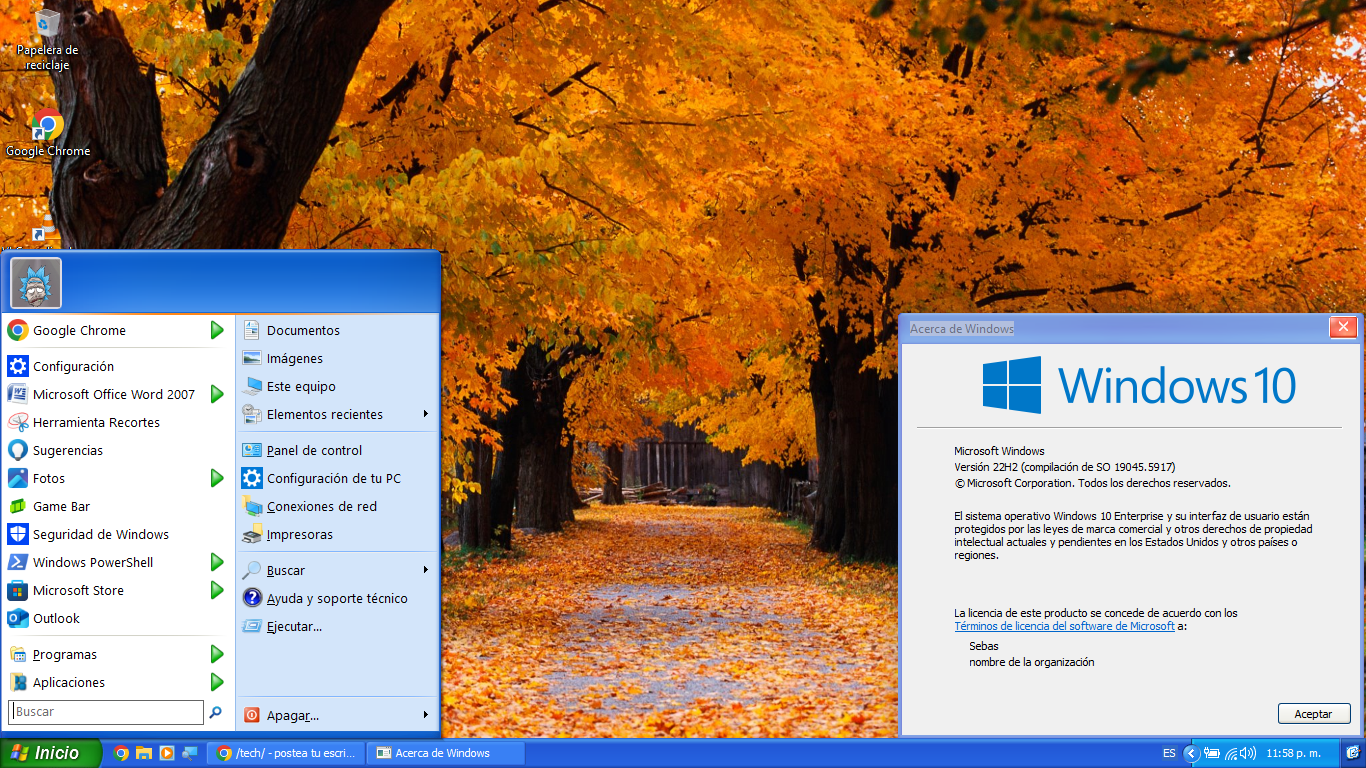
Task: Open Configuración from the Start menu list
Action: click(118, 366)
